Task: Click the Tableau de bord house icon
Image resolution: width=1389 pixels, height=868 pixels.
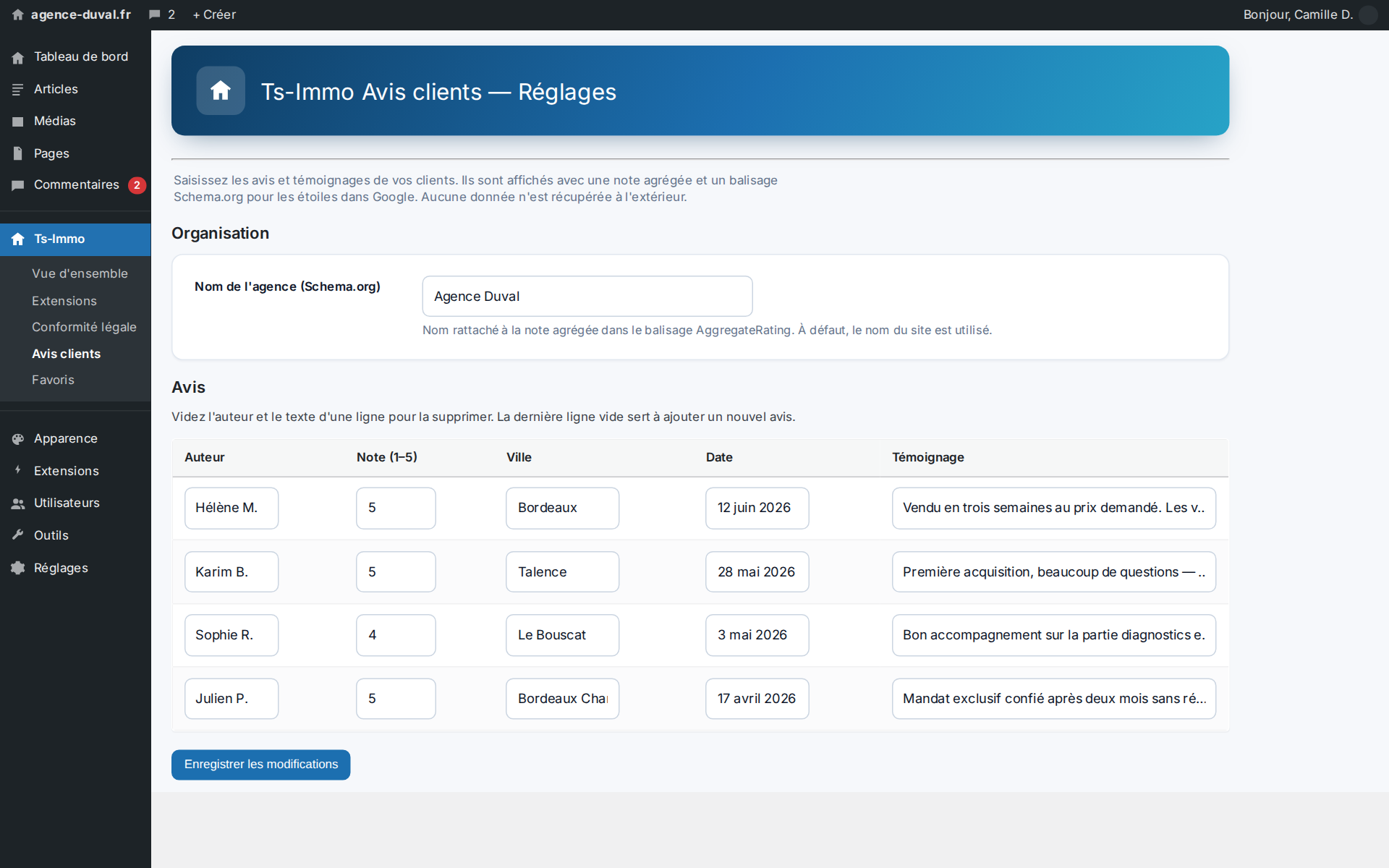Action: pyautogui.click(x=18, y=57)
